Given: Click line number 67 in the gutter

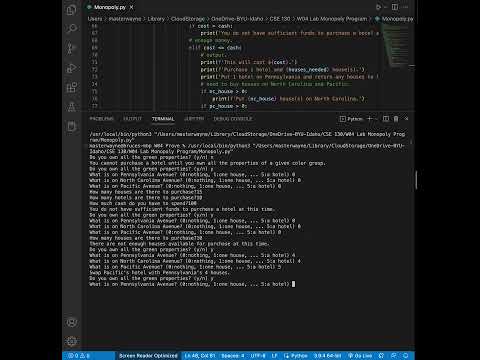Looking at the screenshot, I should coord(95,33).
